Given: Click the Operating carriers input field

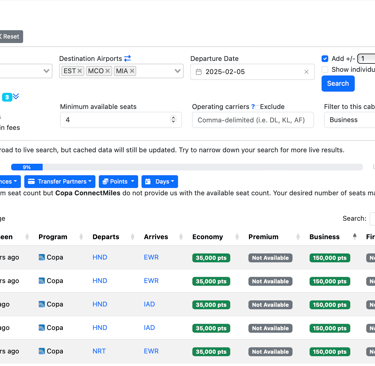Looking at the screenshot, I should (x=253, y=120).
